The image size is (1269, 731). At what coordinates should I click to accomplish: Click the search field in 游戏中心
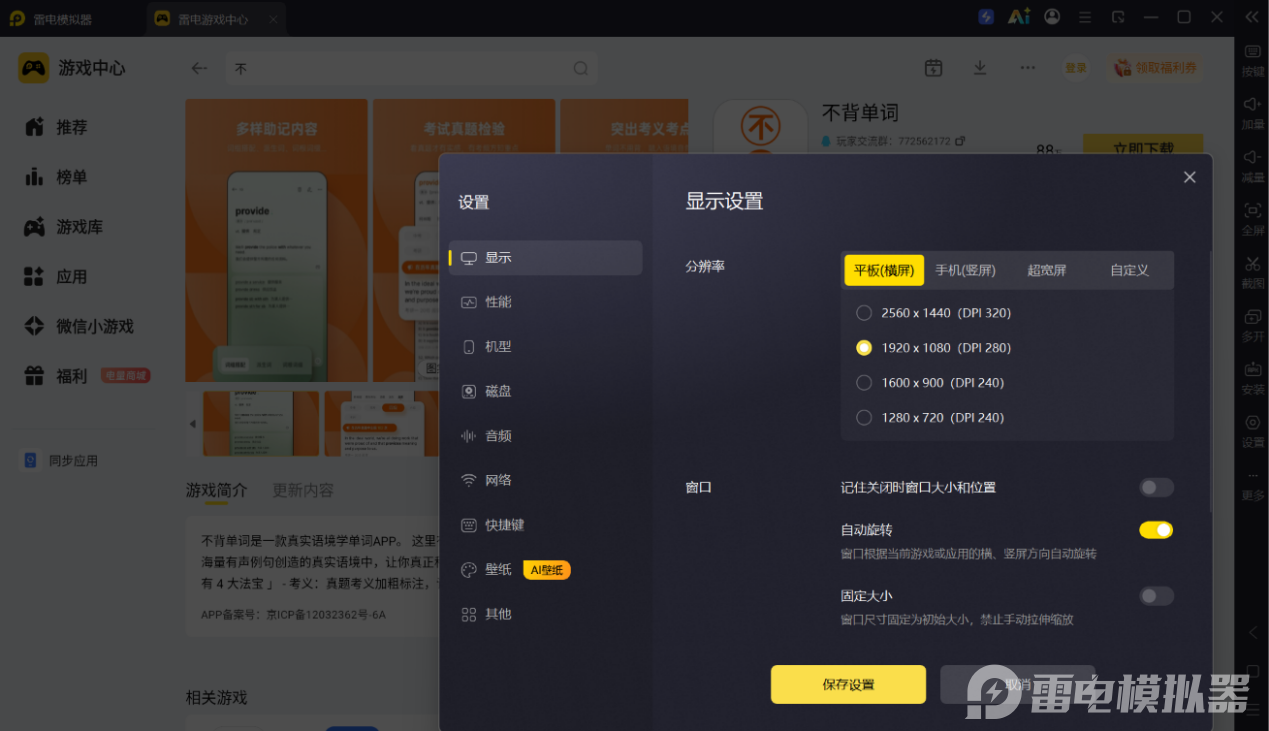pyautogui.click(x=410, y=68)
